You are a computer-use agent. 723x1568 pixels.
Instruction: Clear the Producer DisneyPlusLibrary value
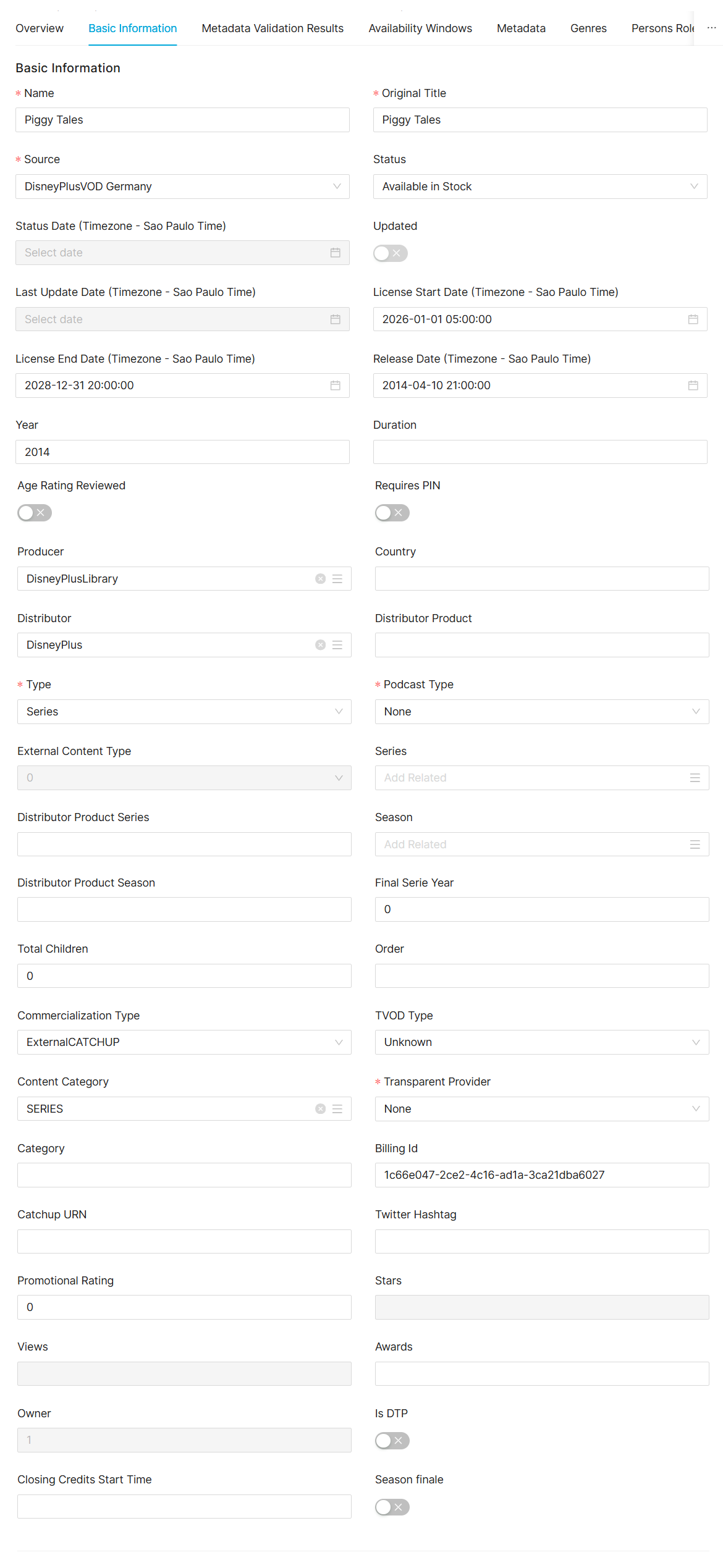(x=320, y=579)
